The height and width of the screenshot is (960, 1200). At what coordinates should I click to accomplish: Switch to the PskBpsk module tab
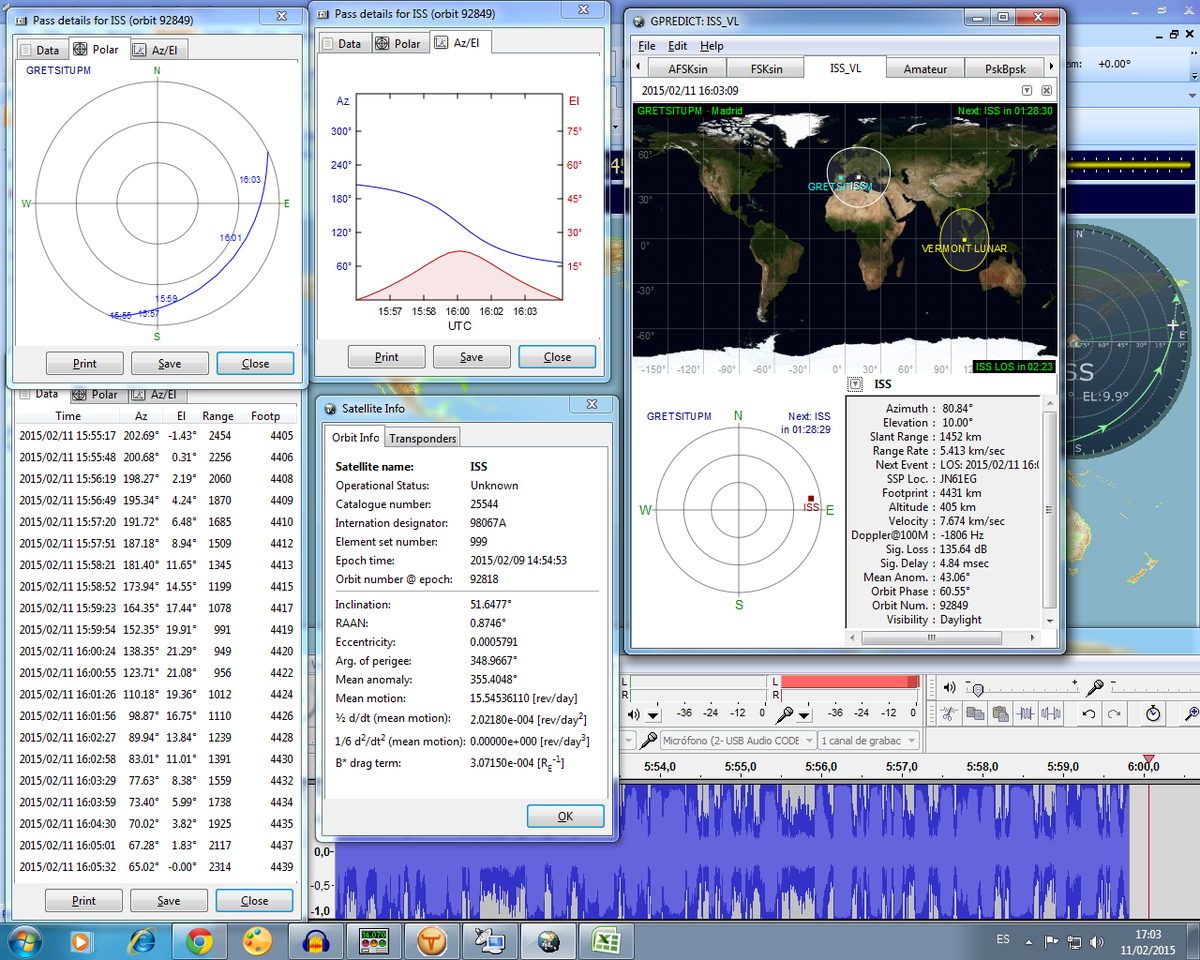click(x=1003, y=68)
